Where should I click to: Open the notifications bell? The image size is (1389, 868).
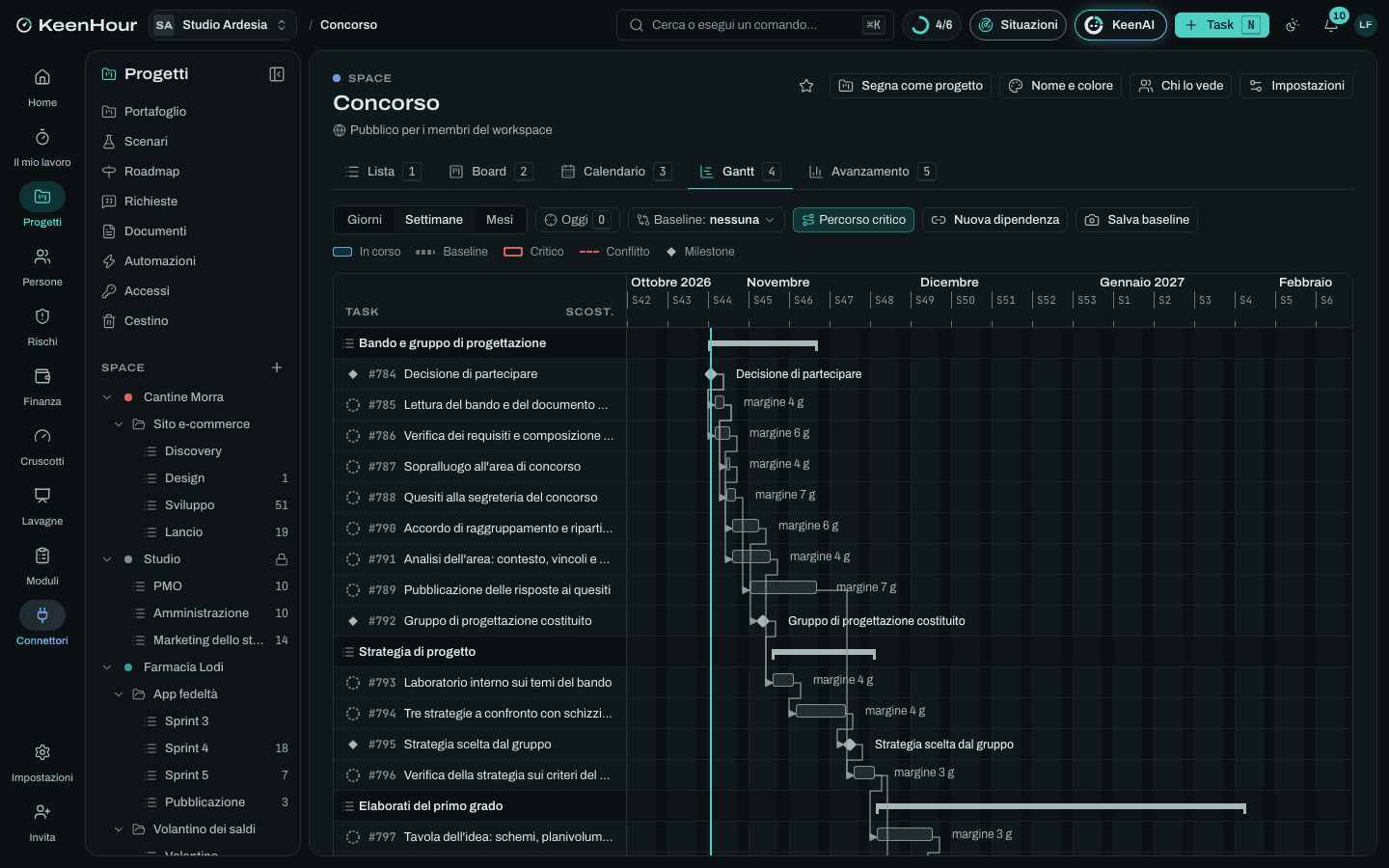[1331, 25]
